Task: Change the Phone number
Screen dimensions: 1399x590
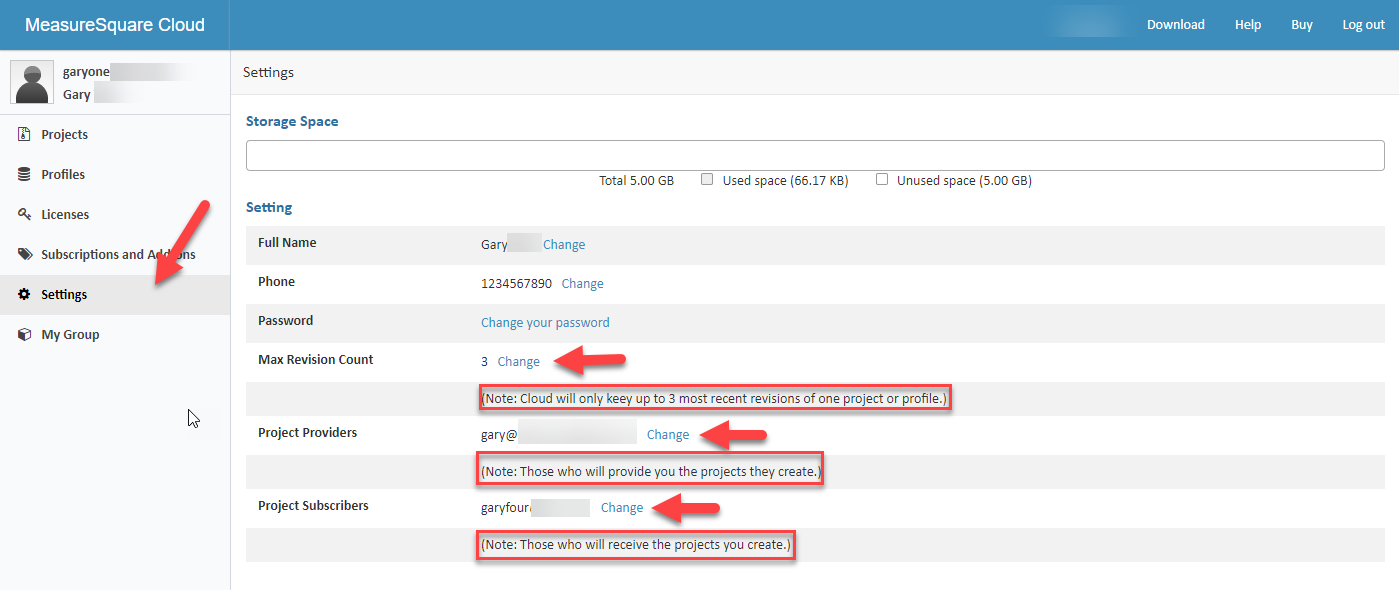Action: (583, 284)
